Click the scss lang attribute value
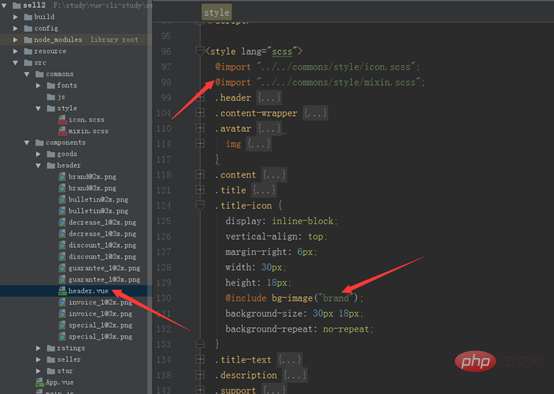 point(282,52)
